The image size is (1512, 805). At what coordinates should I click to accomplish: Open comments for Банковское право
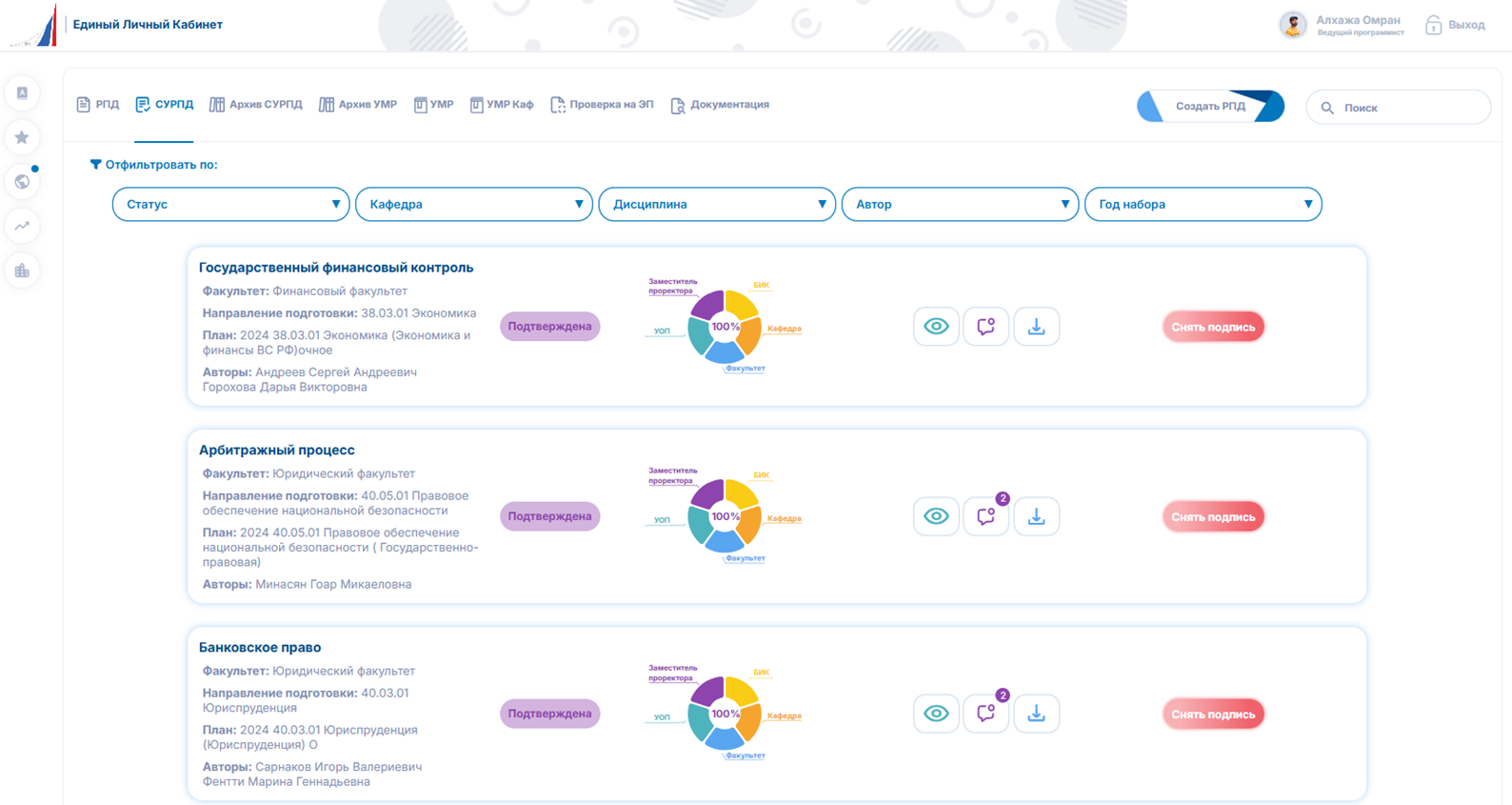[x=985, y=714]
